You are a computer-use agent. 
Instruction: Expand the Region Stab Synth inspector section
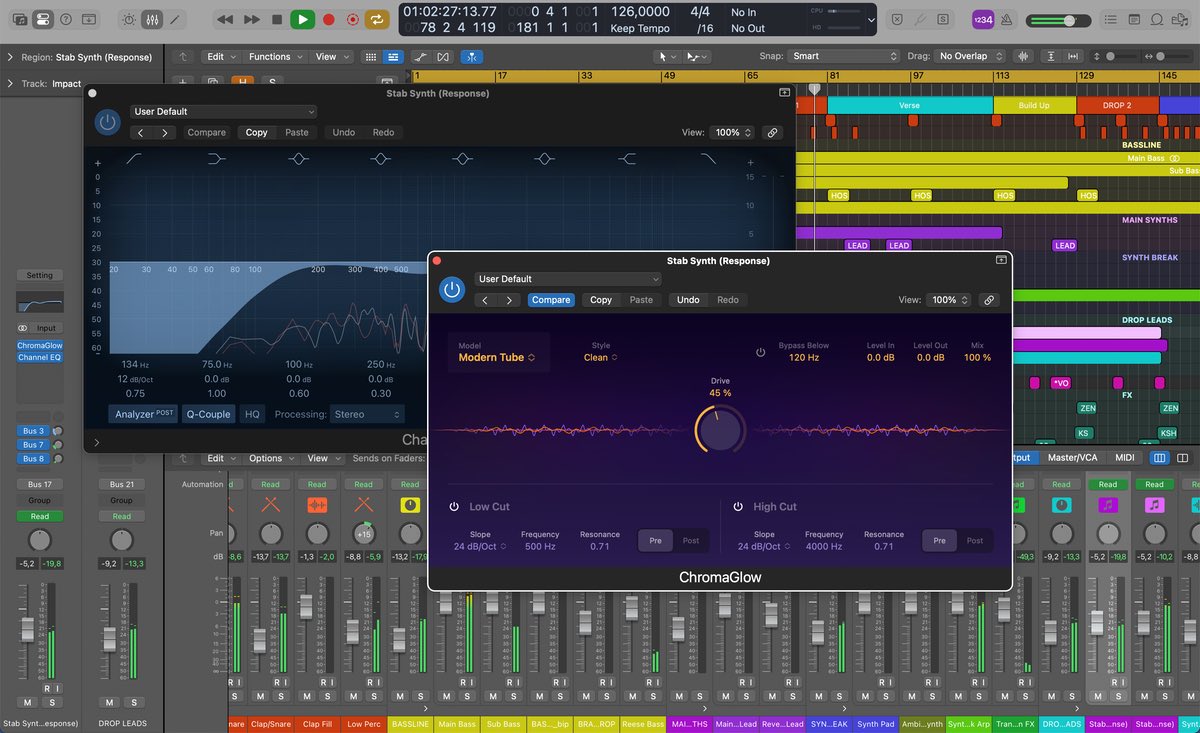10,58
